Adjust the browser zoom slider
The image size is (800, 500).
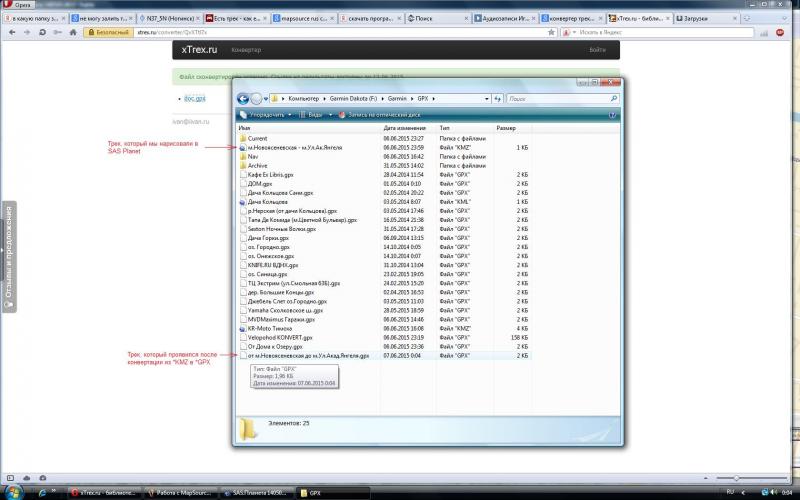coord(737,479)
